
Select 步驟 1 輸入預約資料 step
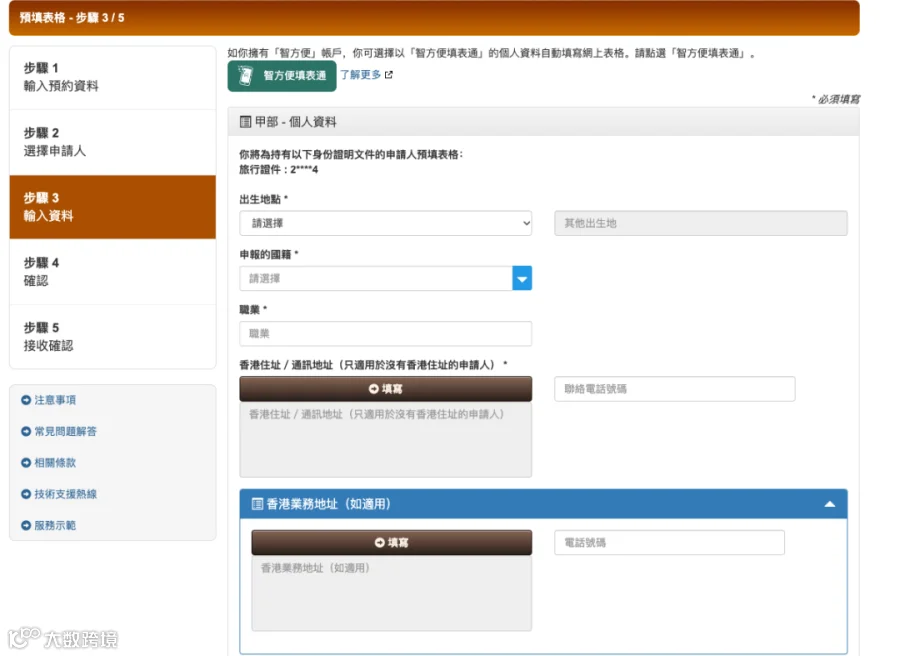click(x=112, y=77)
